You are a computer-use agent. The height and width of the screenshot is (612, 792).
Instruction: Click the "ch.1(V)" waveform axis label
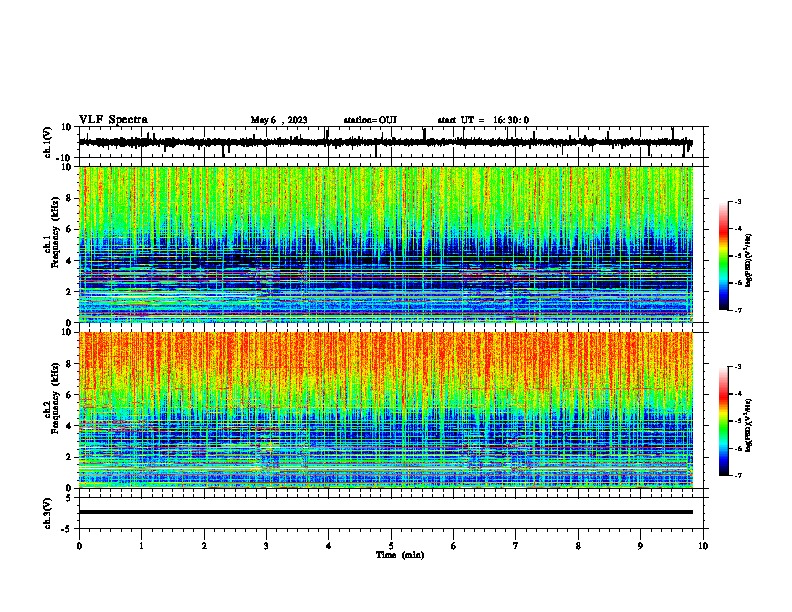tap(48, 142)
